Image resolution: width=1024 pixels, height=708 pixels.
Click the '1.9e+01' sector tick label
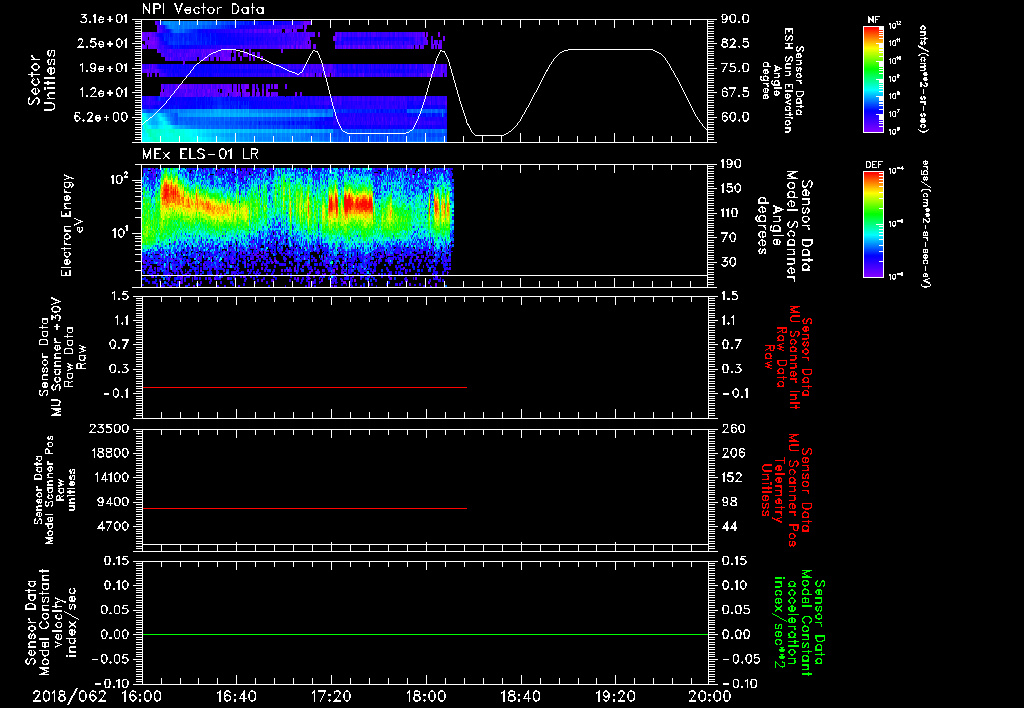pyautogui.click(x=104, y=68)
